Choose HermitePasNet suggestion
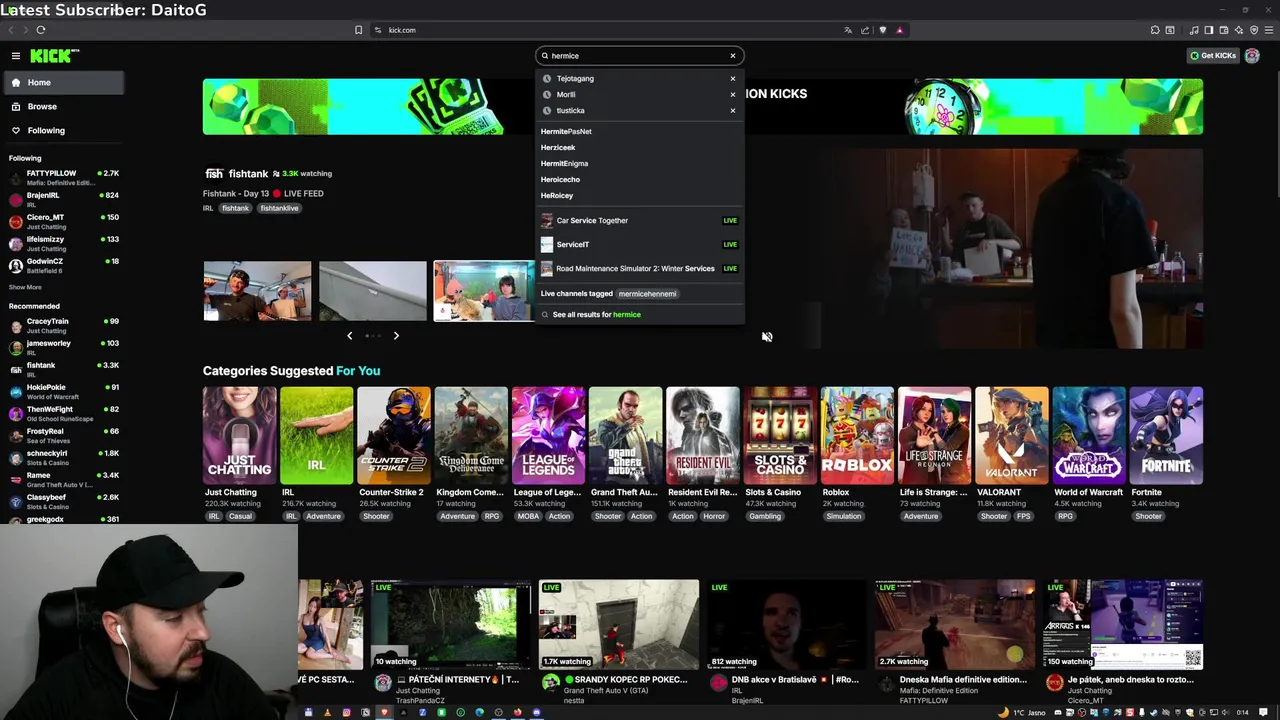The image size is (1280, 720). (566, 131)
